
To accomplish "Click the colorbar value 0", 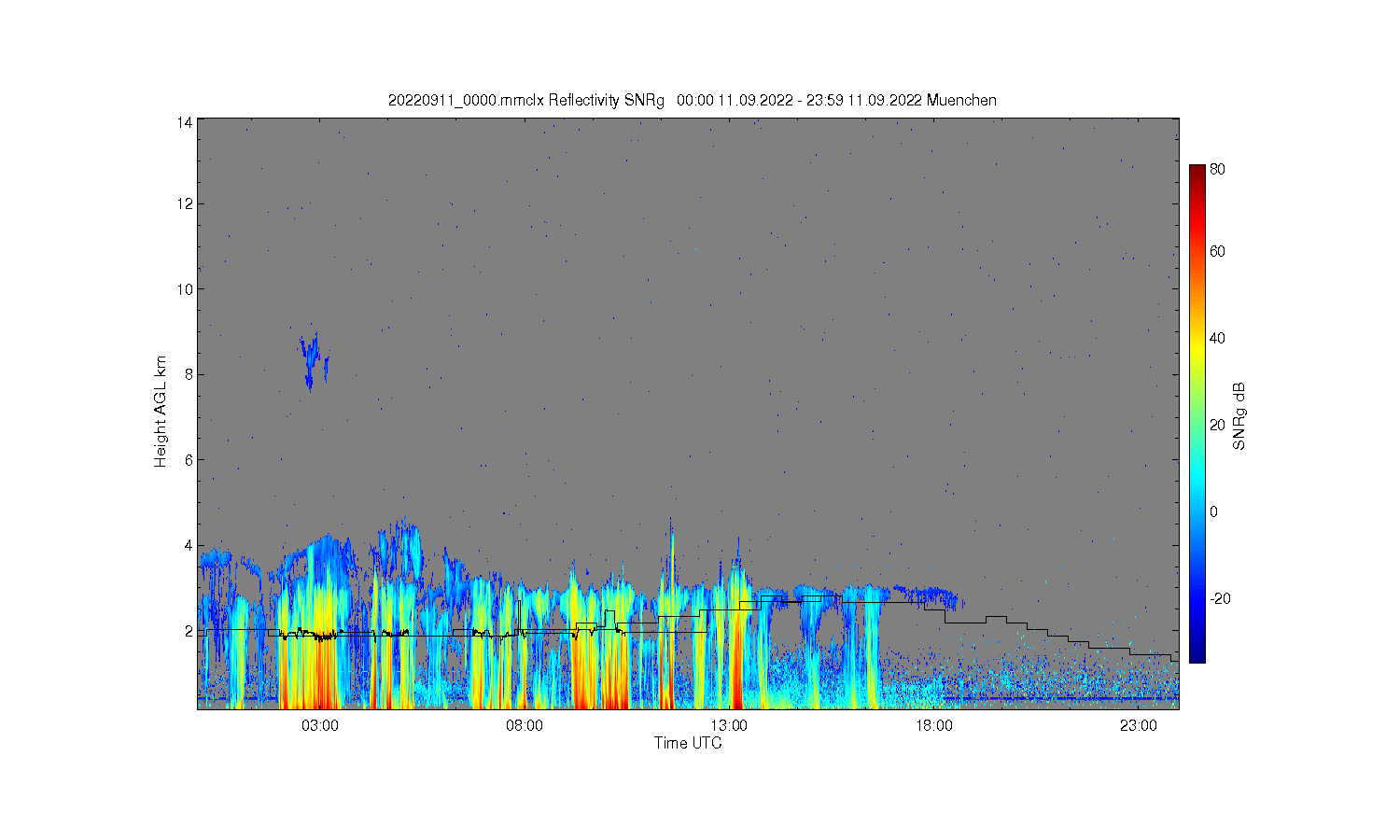I will [x=1214, y=511].
